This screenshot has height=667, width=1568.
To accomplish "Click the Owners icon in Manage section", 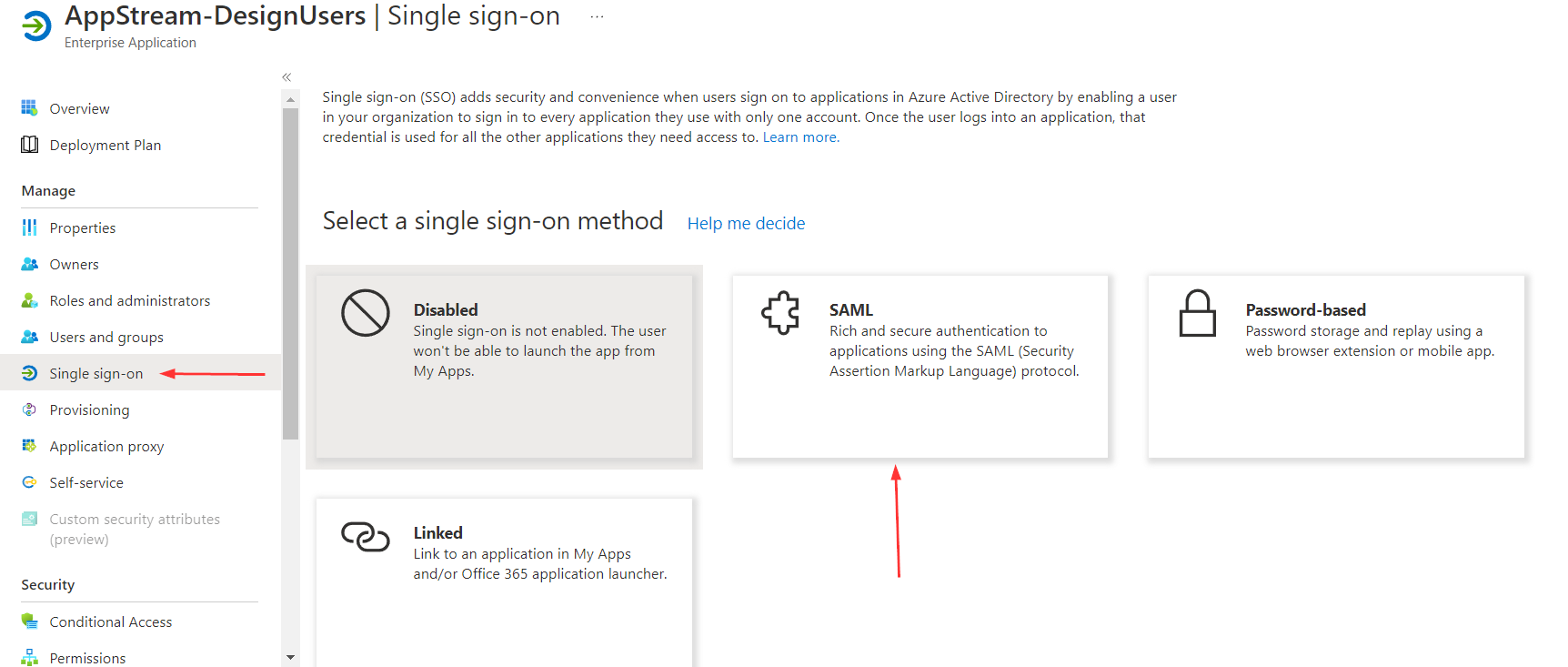I will point(29,264).
